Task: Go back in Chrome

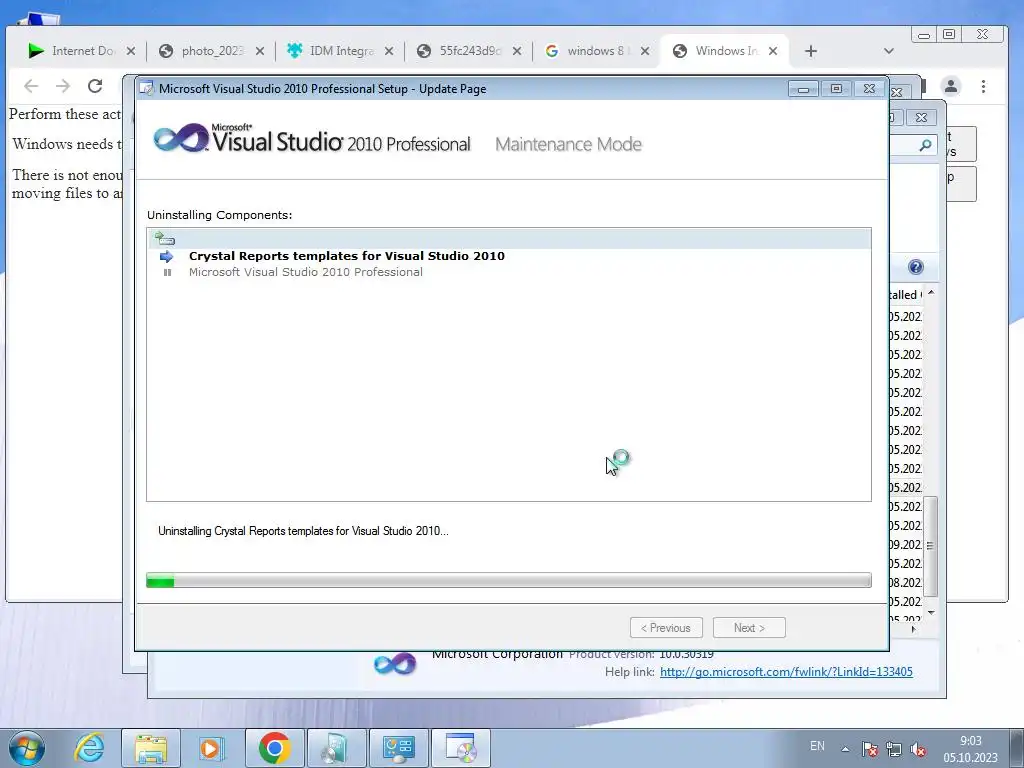Action: (x=31, y=86)
